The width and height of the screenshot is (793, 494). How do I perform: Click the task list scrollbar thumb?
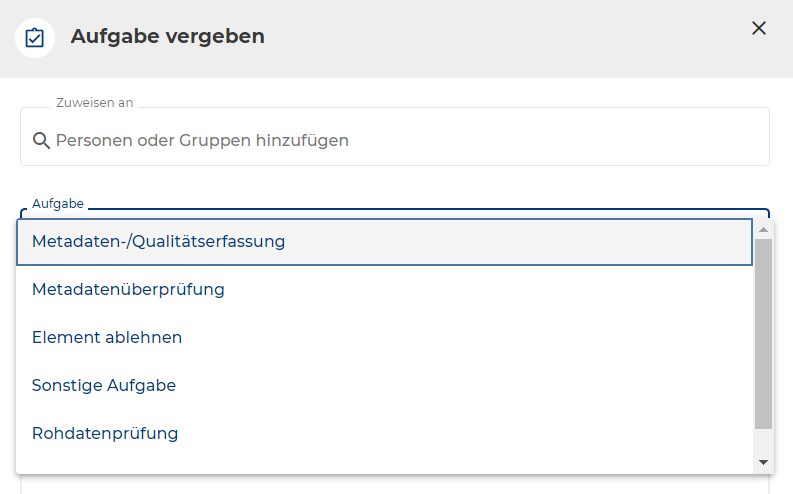click(763, 334)
